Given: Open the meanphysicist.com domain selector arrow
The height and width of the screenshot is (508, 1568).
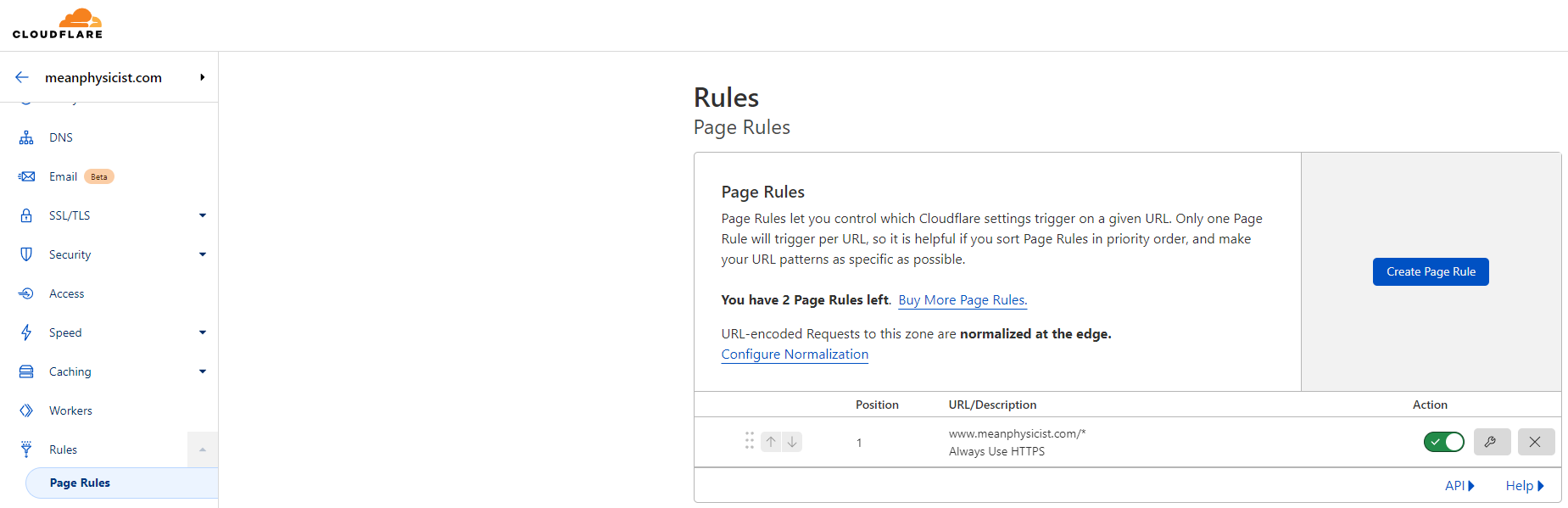Looking at the screenshot, I should pos(202,77).
